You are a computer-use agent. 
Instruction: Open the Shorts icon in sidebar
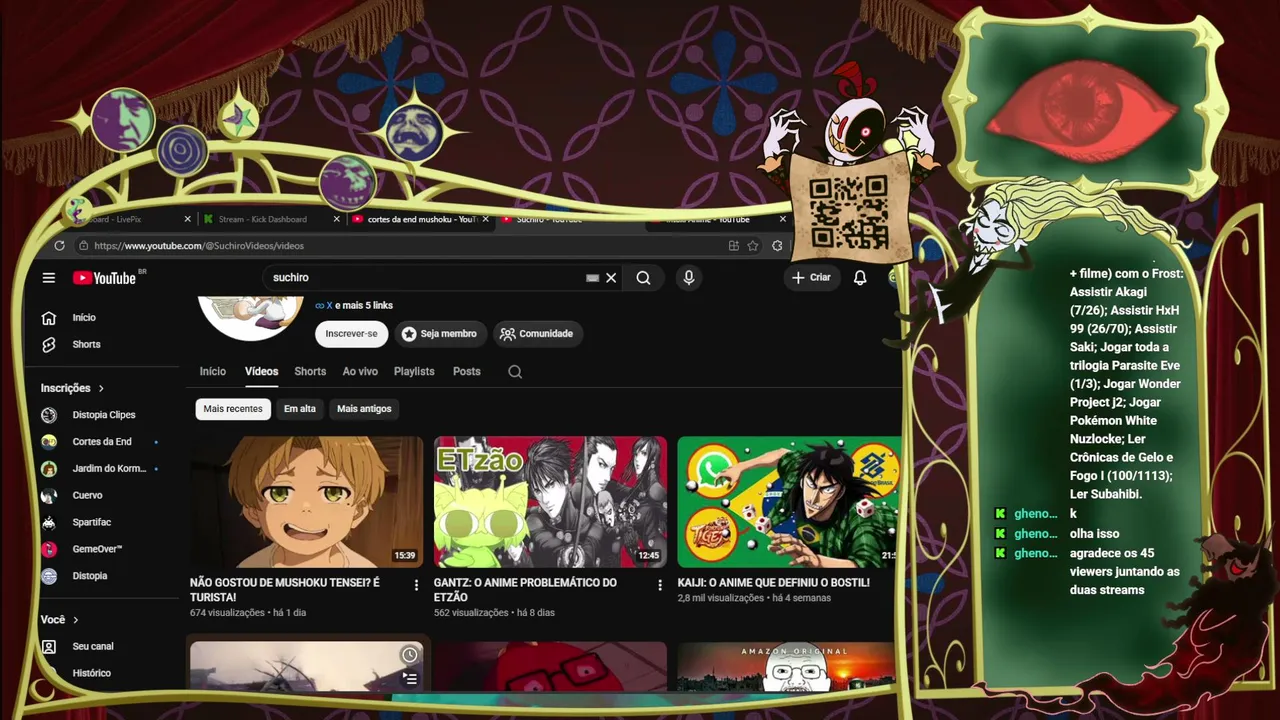[48, 345]
